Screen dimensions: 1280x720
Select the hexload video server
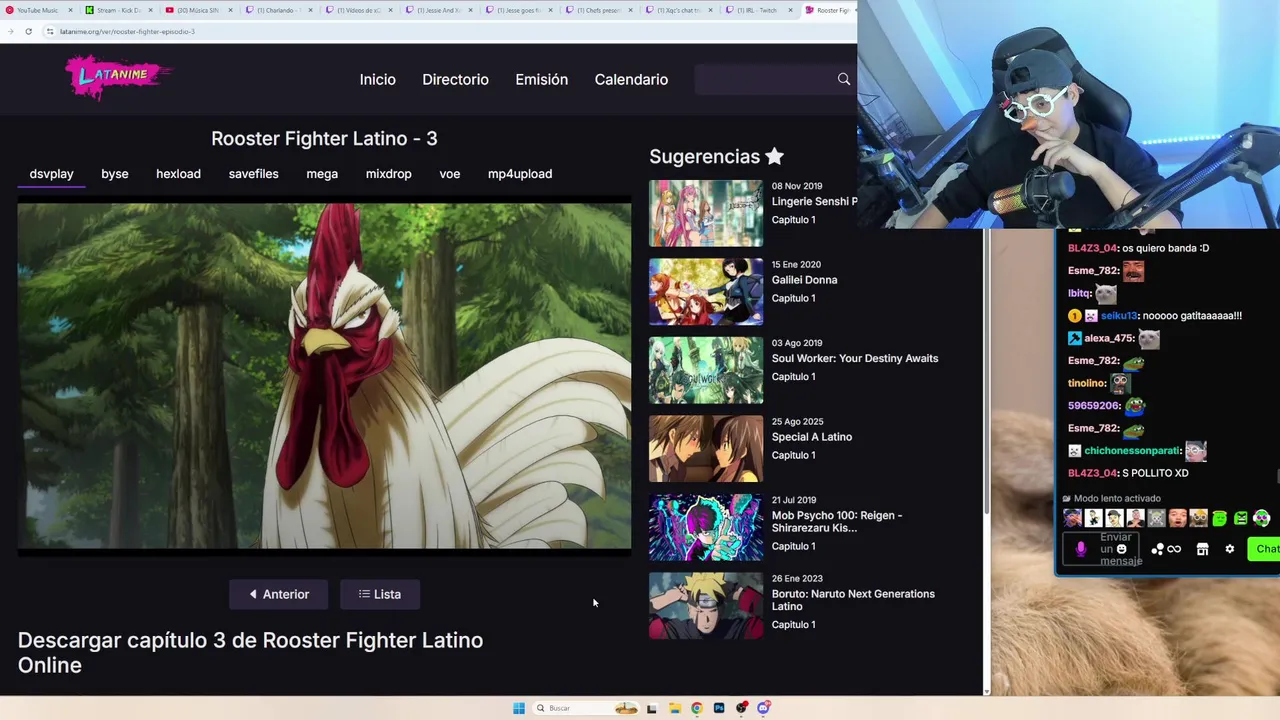click(178, 174)
